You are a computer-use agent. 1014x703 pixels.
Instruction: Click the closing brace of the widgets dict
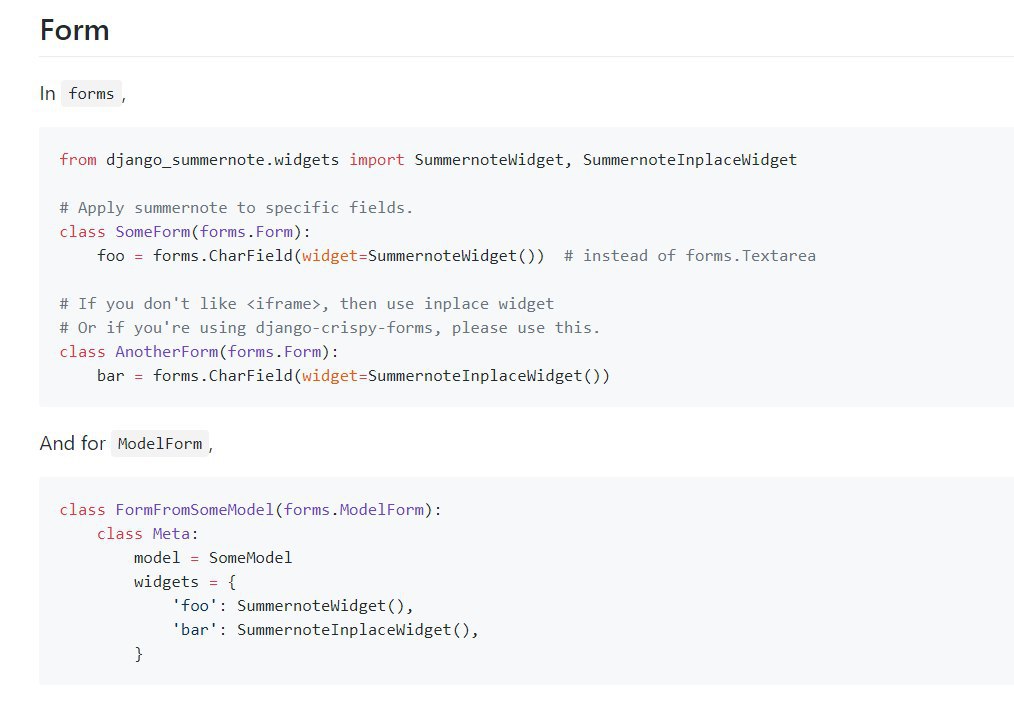pyautogui.click(x=138, y=654)
